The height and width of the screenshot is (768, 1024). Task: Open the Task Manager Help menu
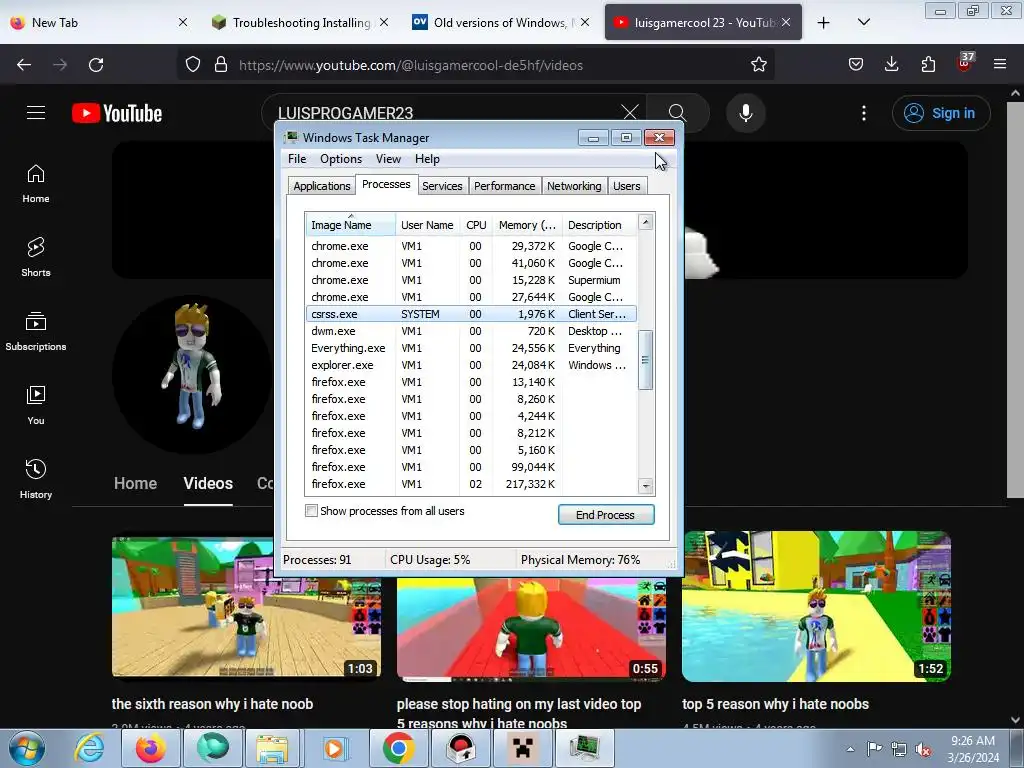coord(427,159)
